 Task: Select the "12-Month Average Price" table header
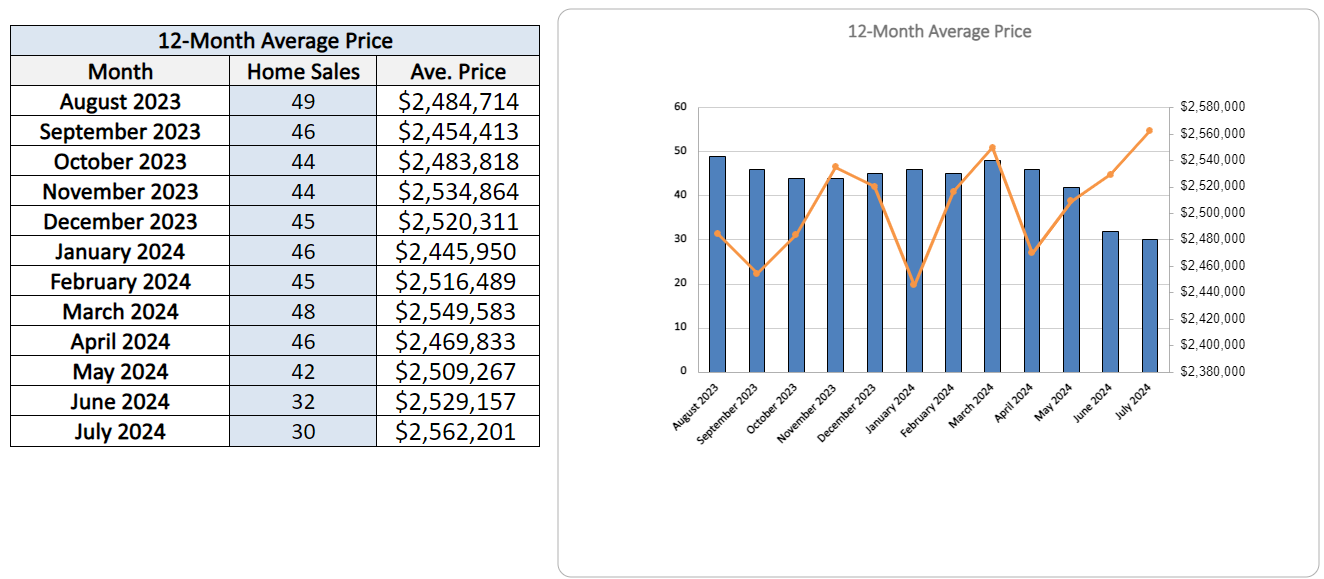click(275, 41)
